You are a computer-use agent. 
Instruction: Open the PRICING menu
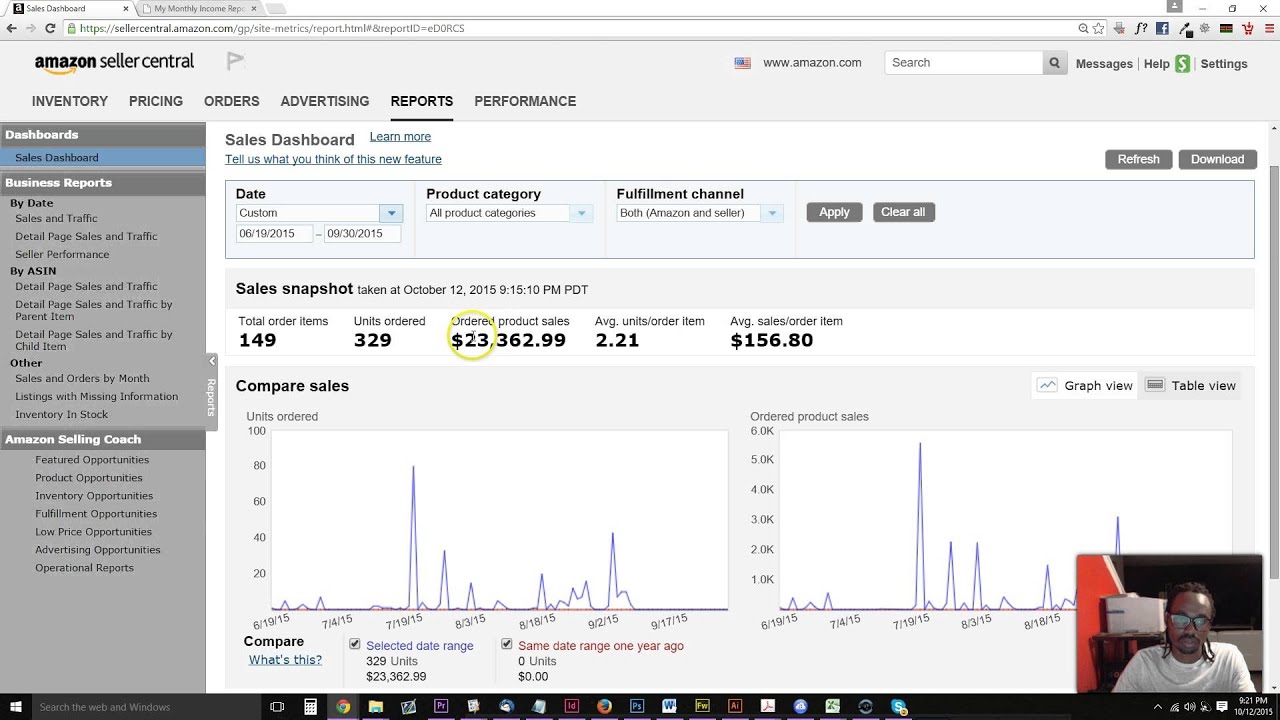pos(156,101)
